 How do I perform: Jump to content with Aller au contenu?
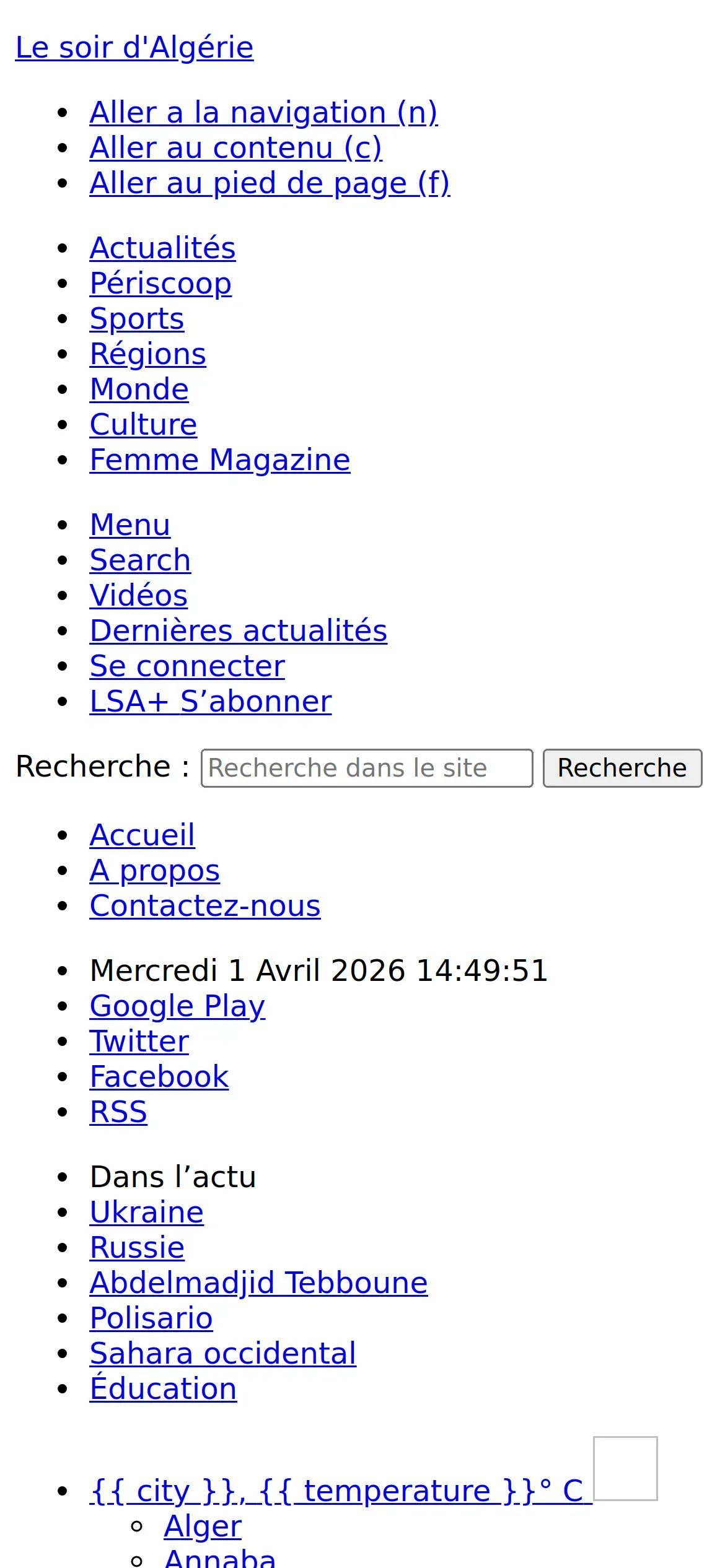coord(235,147)
